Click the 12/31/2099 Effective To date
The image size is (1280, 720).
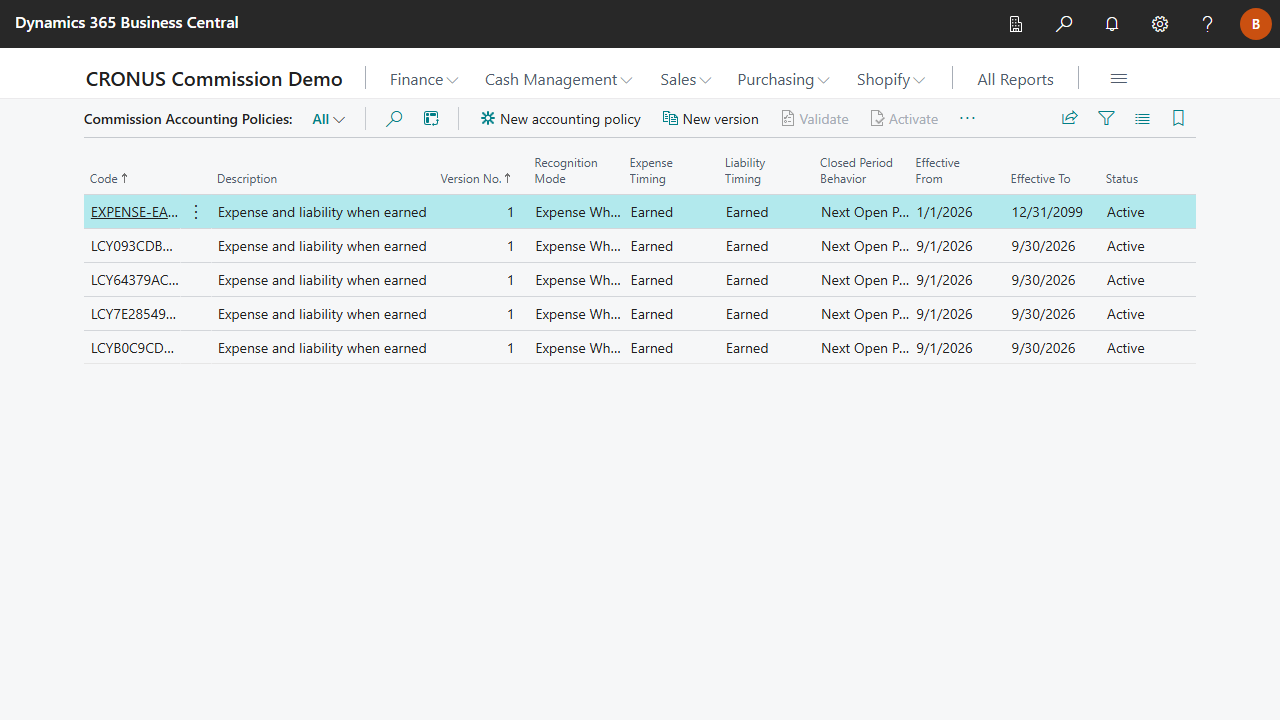tap(1047, 212)
